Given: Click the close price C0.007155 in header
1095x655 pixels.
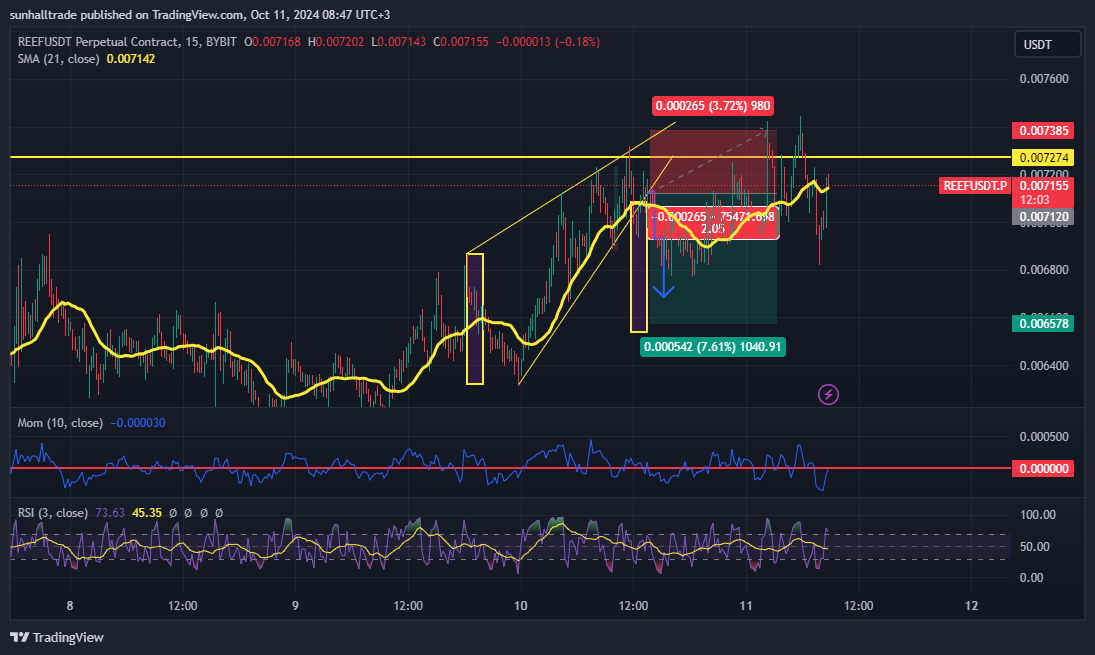Looking at the screenshot, I should coord(461,42).
